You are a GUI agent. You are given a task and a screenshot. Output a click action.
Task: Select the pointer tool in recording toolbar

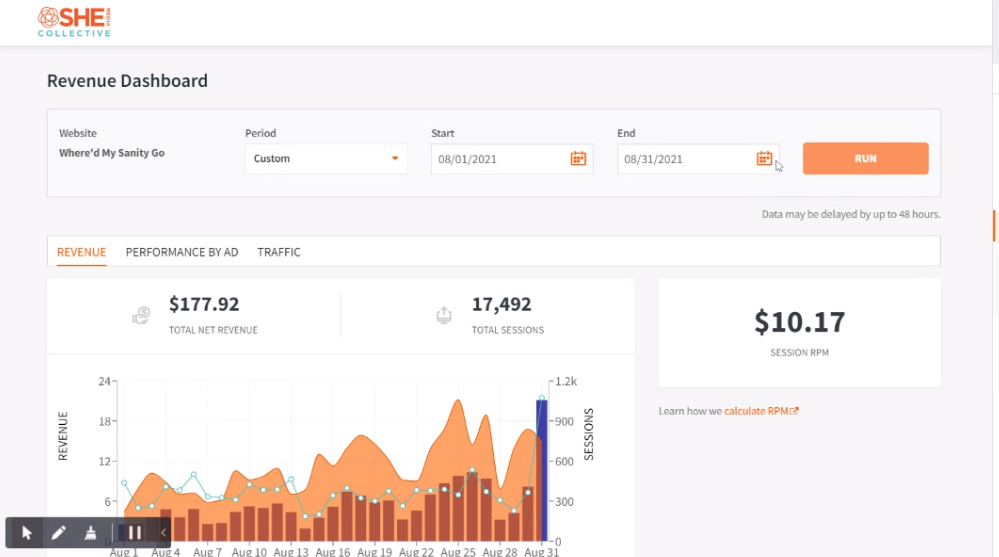[27, 533]
